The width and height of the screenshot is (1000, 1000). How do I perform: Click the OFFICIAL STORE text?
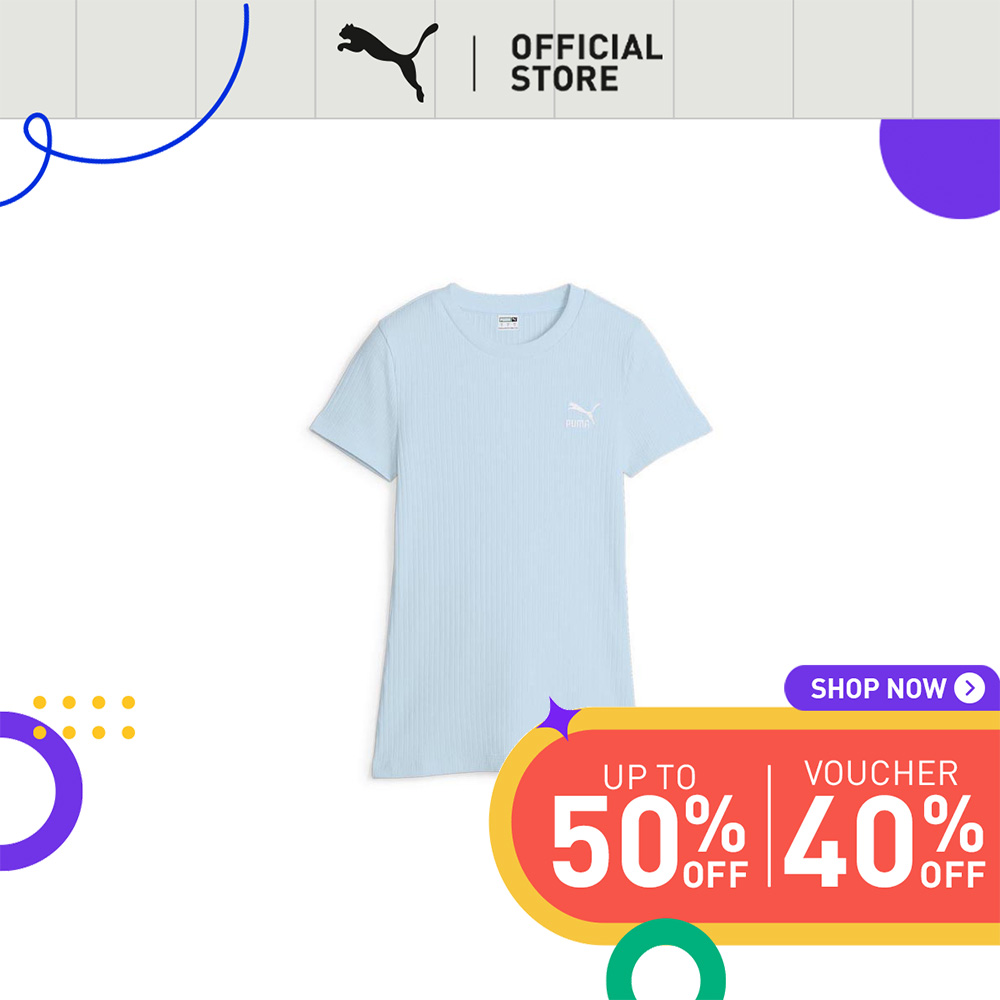(x=587, y=63)
